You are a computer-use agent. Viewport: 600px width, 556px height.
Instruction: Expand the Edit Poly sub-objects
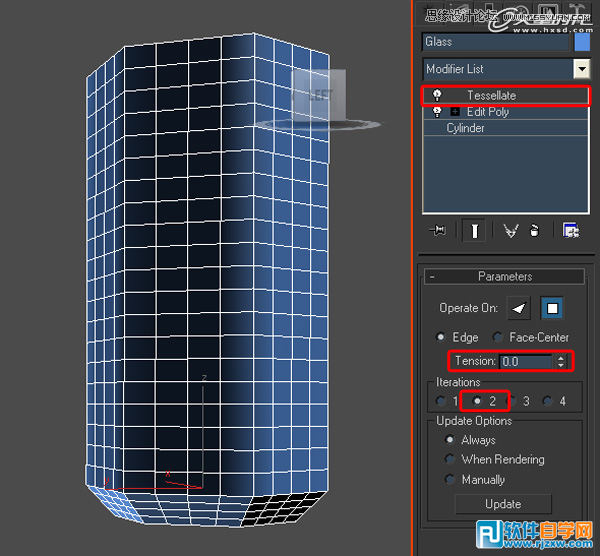coord(455,112)
